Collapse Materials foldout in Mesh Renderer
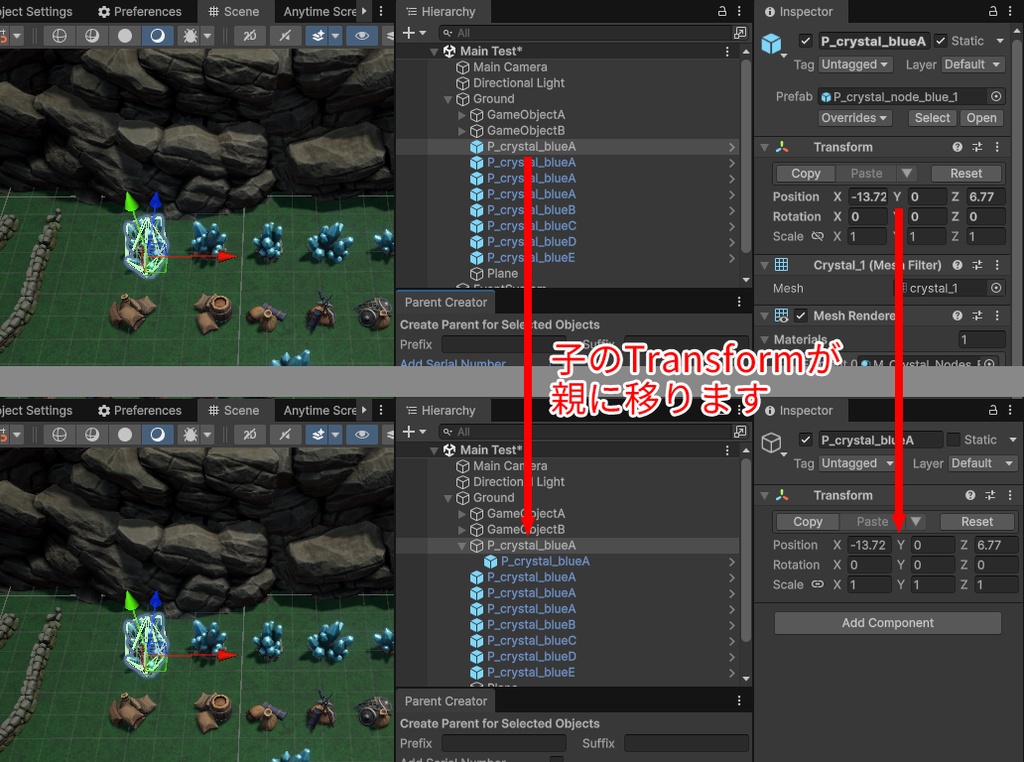Viewport: 1024px width, 762px height. pyautogui.click(x=765, y=340)
